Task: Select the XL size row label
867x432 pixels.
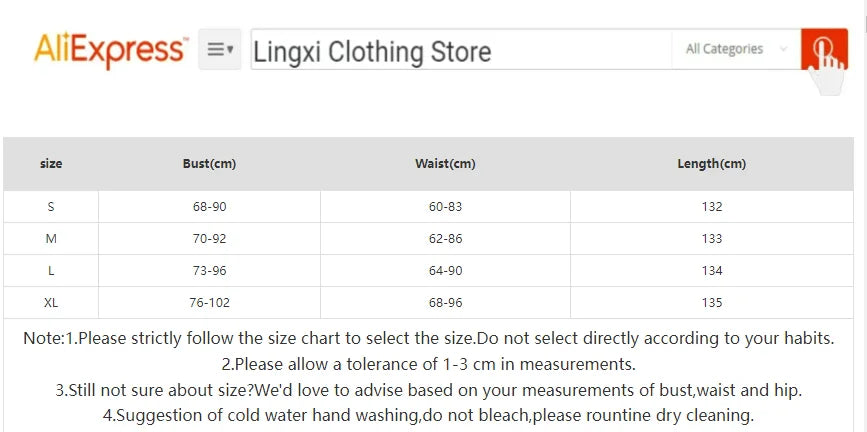Action: pos(51,303)
